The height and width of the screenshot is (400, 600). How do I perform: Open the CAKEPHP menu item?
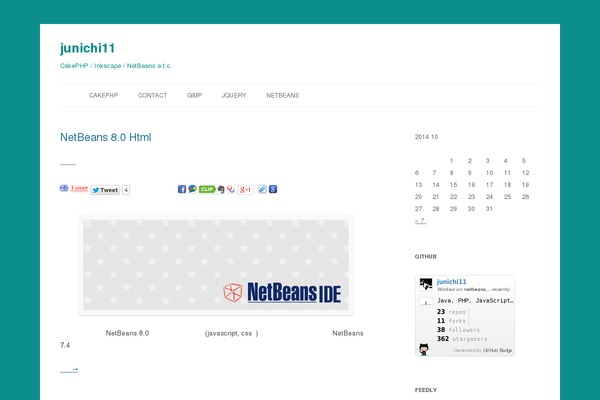coord(103,95)
